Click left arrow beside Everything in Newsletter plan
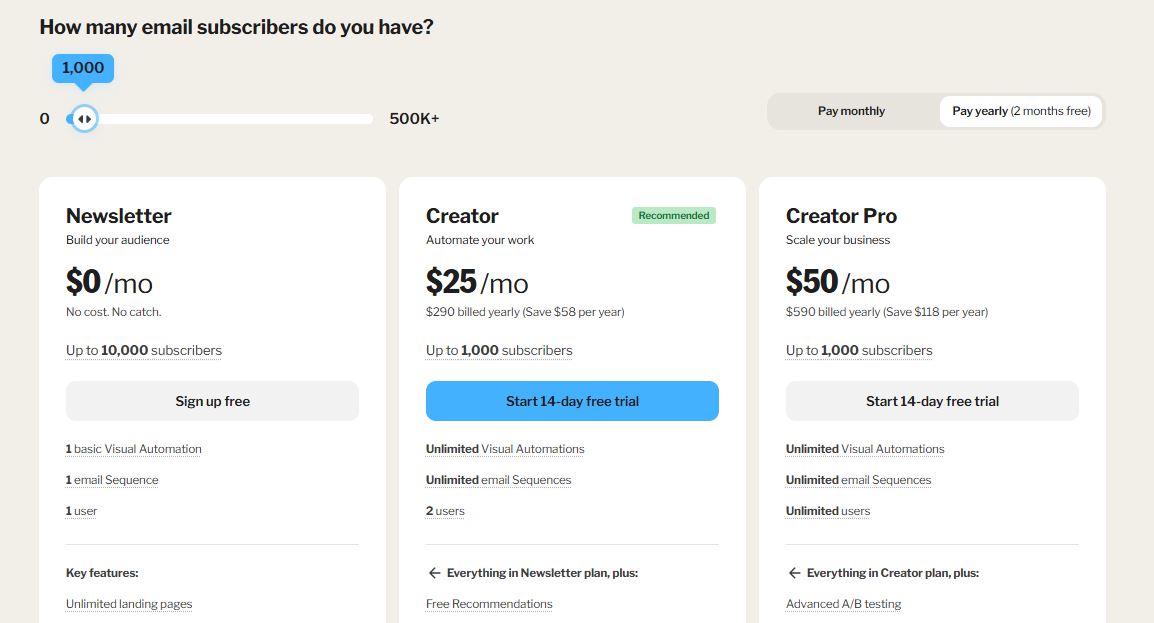This screenshot has height=623, width=1154. tap(434, 573)
